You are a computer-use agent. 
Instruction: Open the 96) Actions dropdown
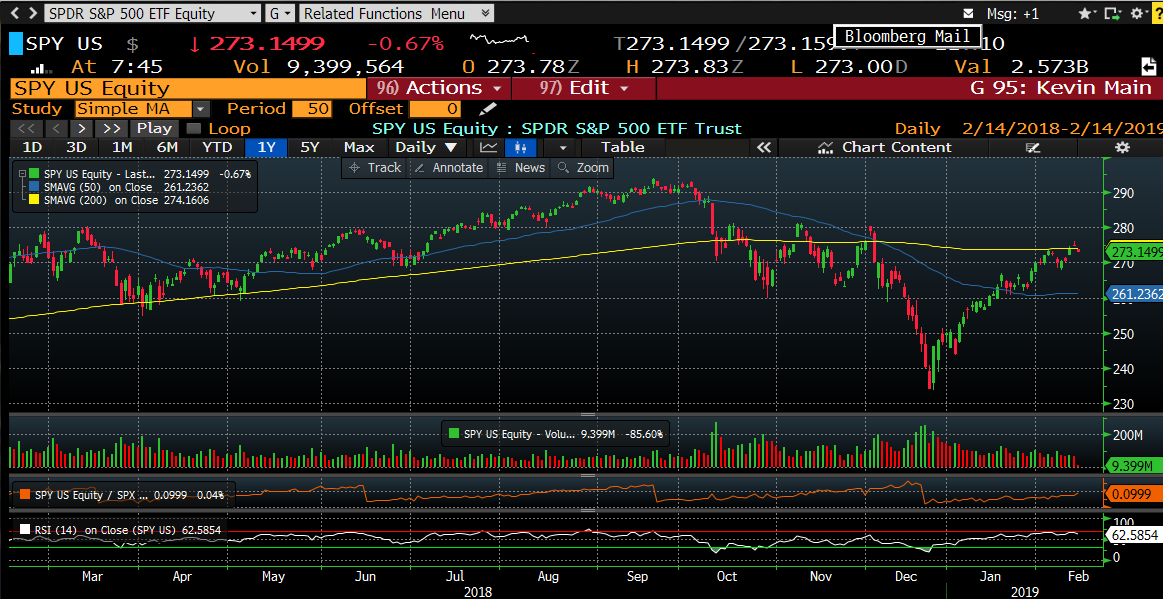click(x=439, y=88)
